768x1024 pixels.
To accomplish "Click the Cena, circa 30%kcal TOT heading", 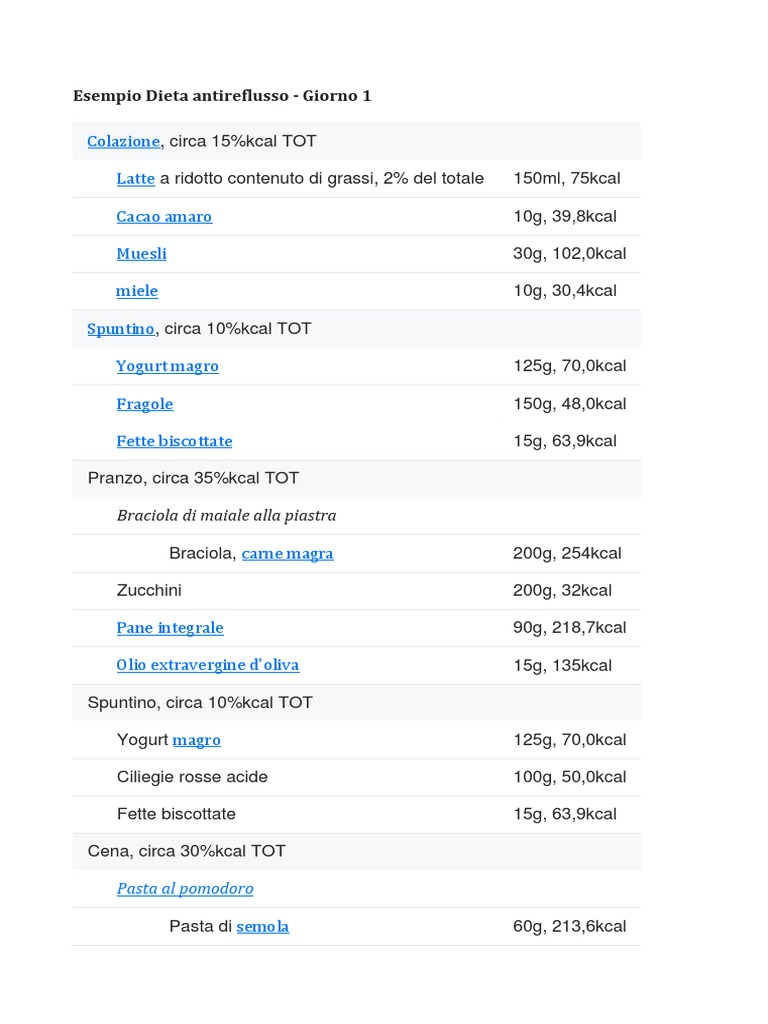I will [187, 851].
